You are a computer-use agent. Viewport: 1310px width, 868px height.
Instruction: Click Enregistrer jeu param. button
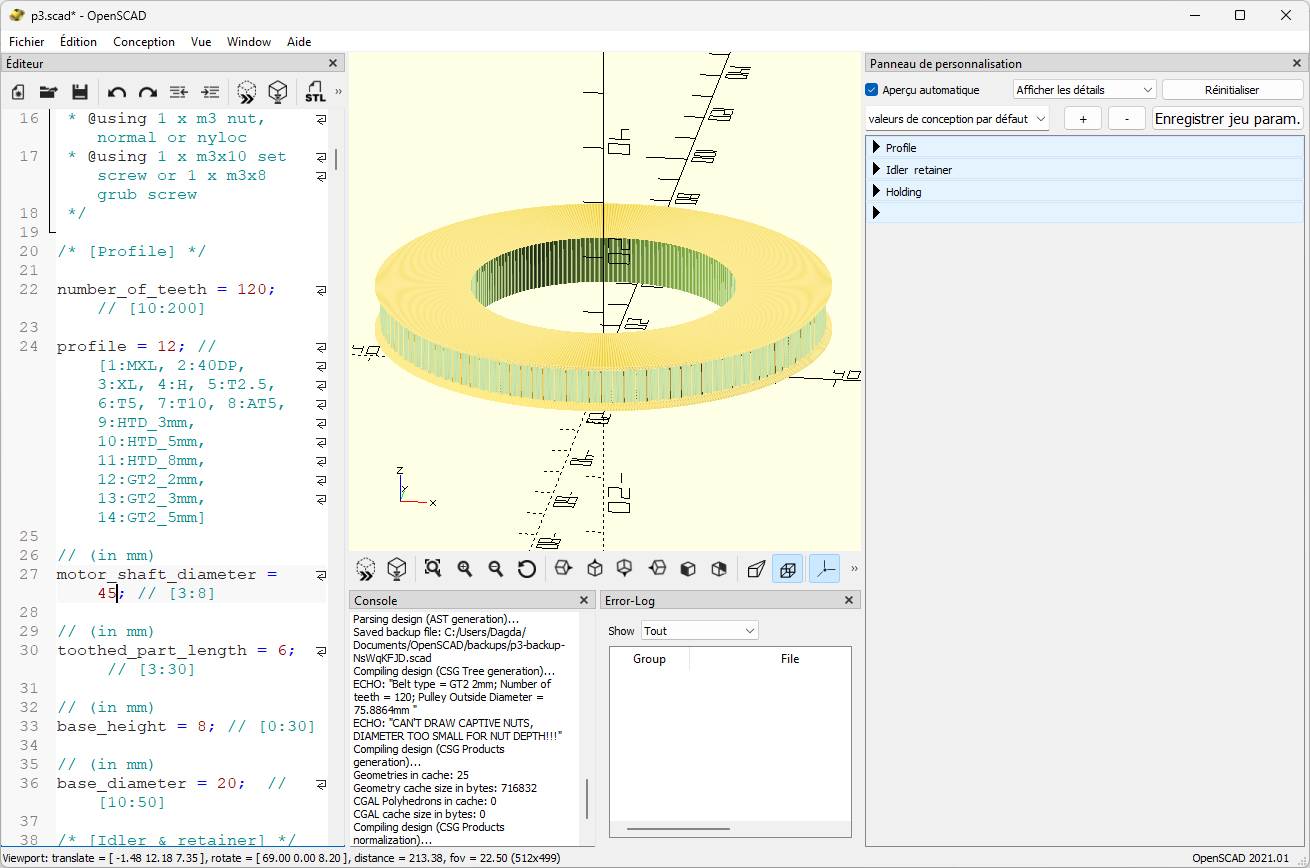[1228, 119]
